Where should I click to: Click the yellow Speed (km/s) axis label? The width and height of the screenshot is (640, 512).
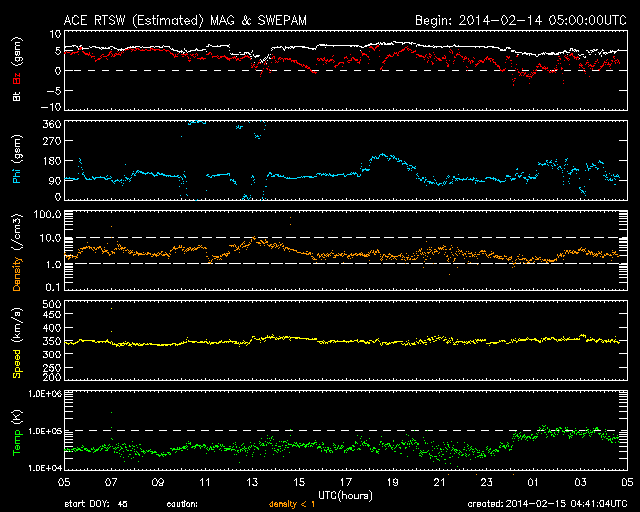click(x=17, y=343)
